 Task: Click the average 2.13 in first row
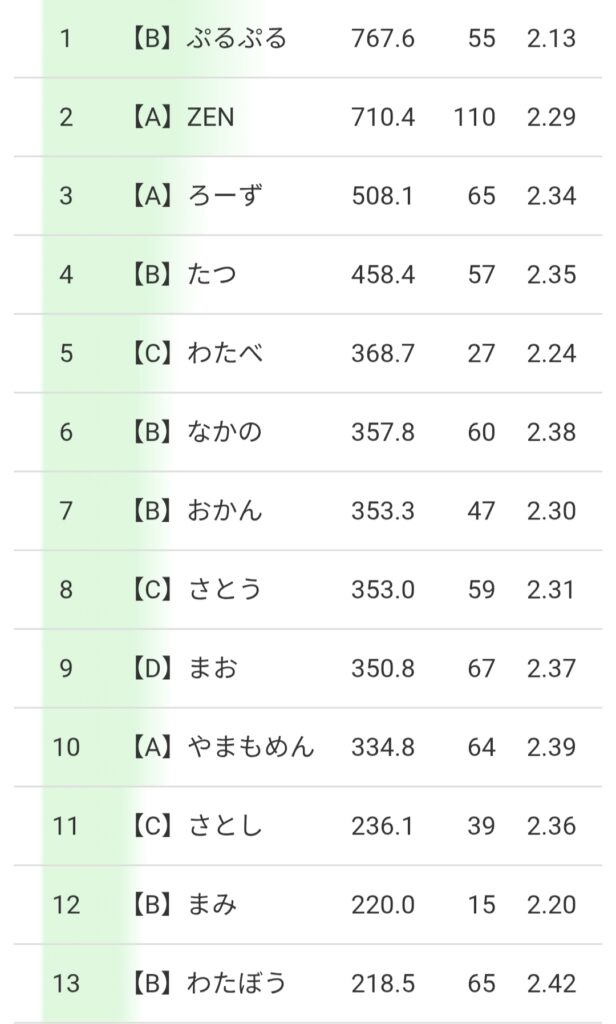[551, 39]
